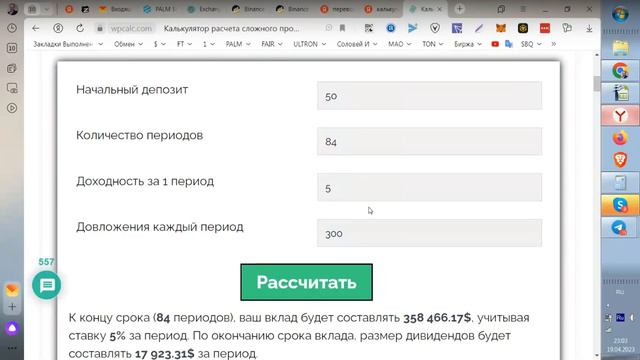640x360 pixels.
Task: Focus the Количество периодов input field
Action: click(429, 141)
